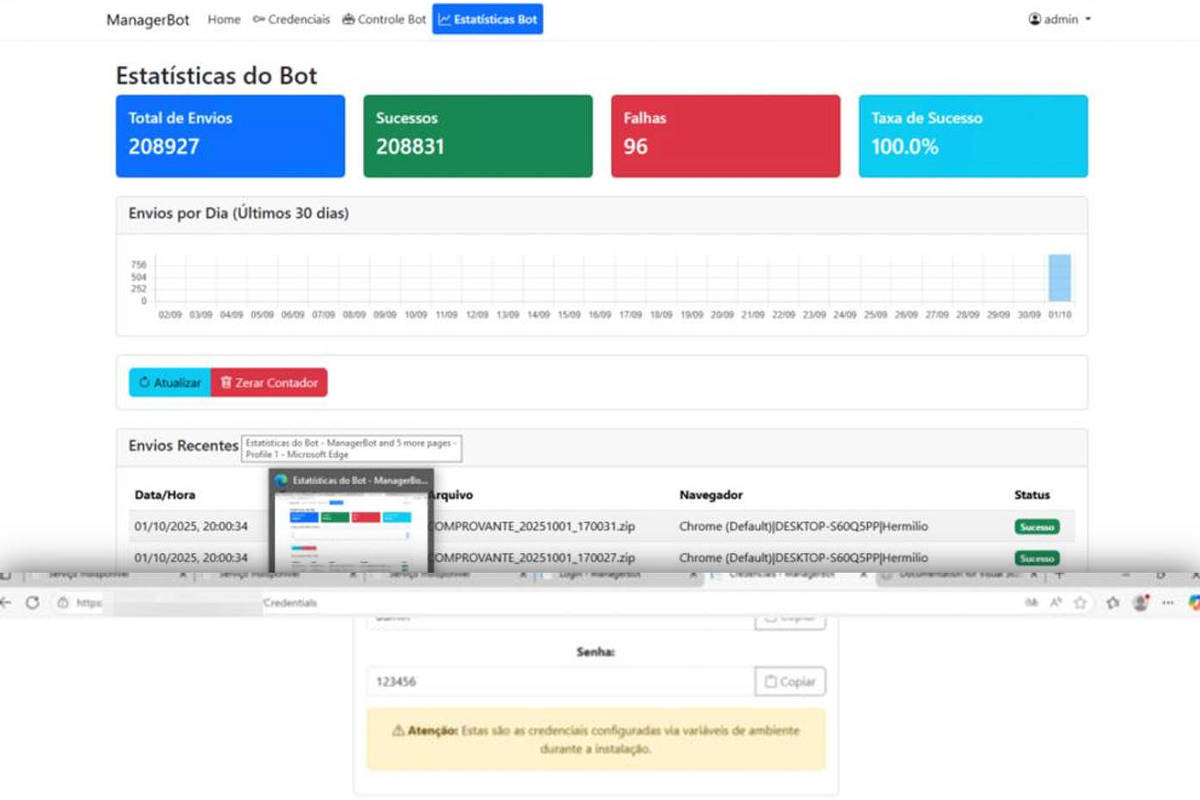Expand the admin user dropdown
1200x800 pixels.
(1060, 19)
